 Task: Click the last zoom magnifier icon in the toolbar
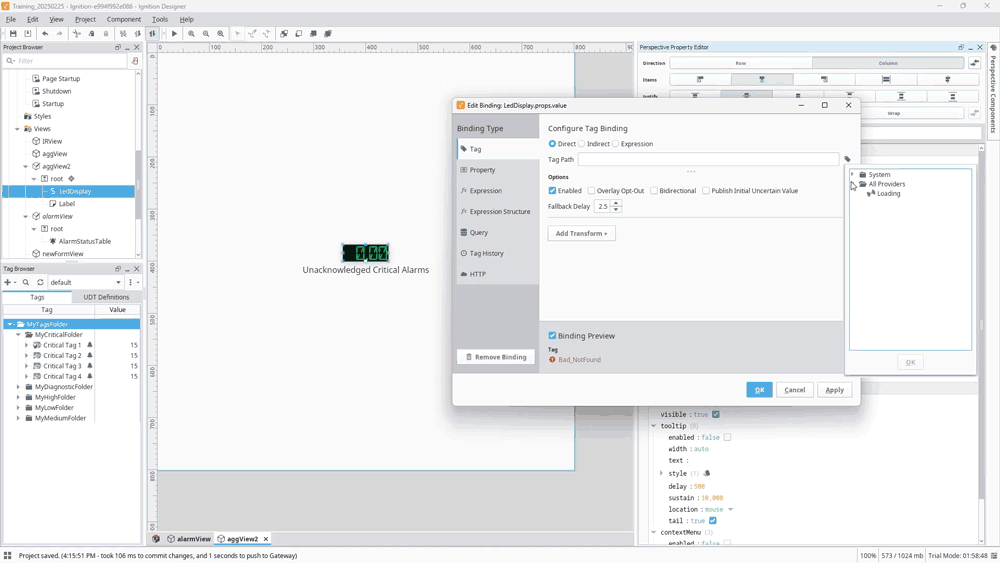pos(221,34)
